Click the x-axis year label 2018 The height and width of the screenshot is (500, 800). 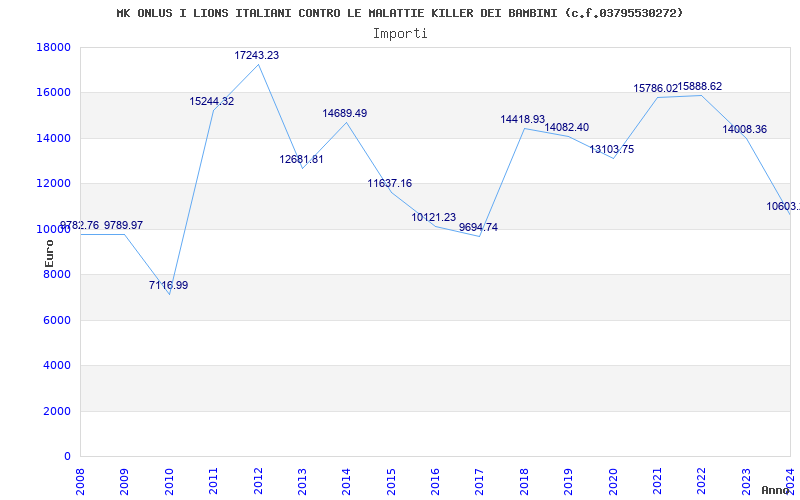click(x=524, y=481)
